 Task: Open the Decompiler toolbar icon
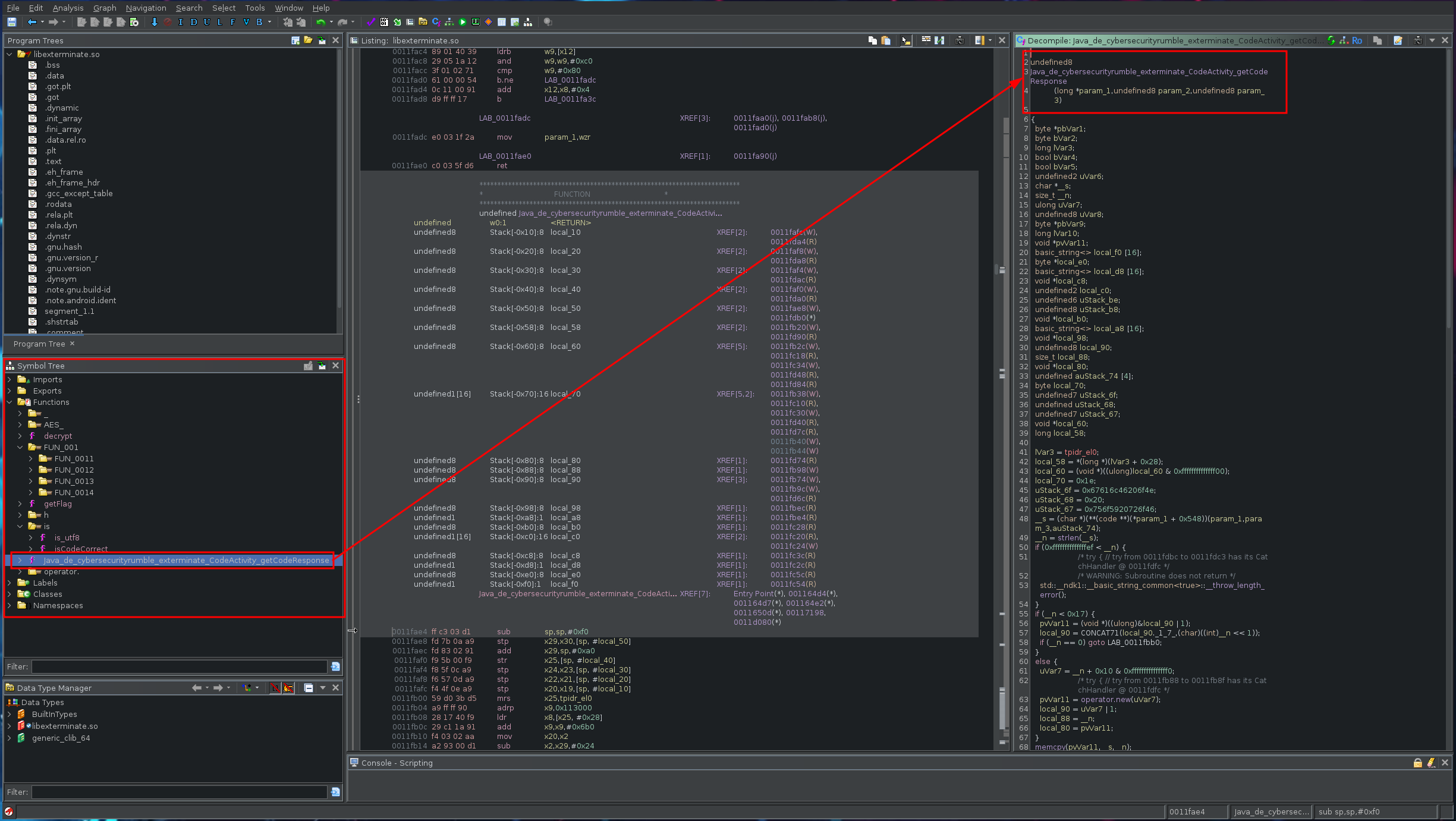(436, 22)
